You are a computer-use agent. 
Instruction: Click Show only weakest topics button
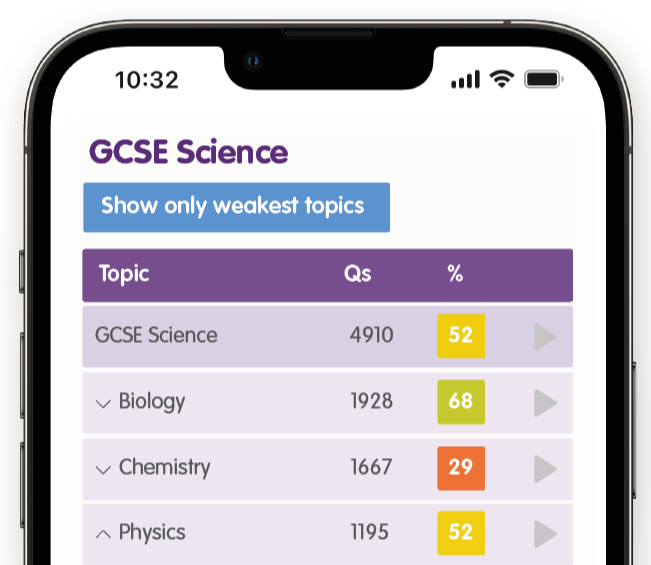[x=236, y=207]
